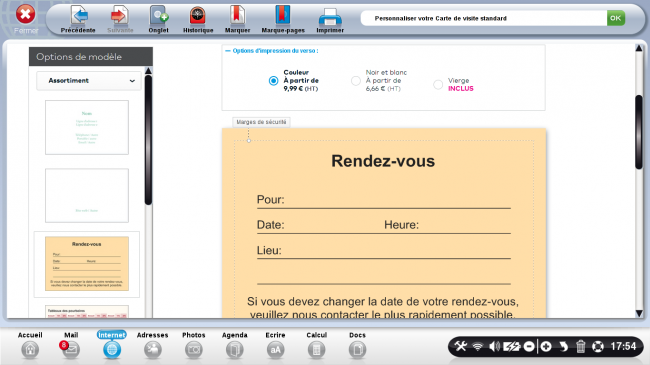Click the Options de modèle panel header
The image size is (650, 365).
[91, 56]
